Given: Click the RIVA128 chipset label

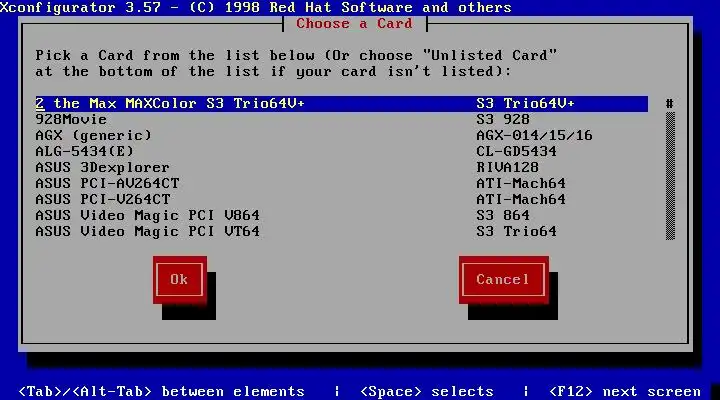Looking at the screenshot, I should (507, 168).
